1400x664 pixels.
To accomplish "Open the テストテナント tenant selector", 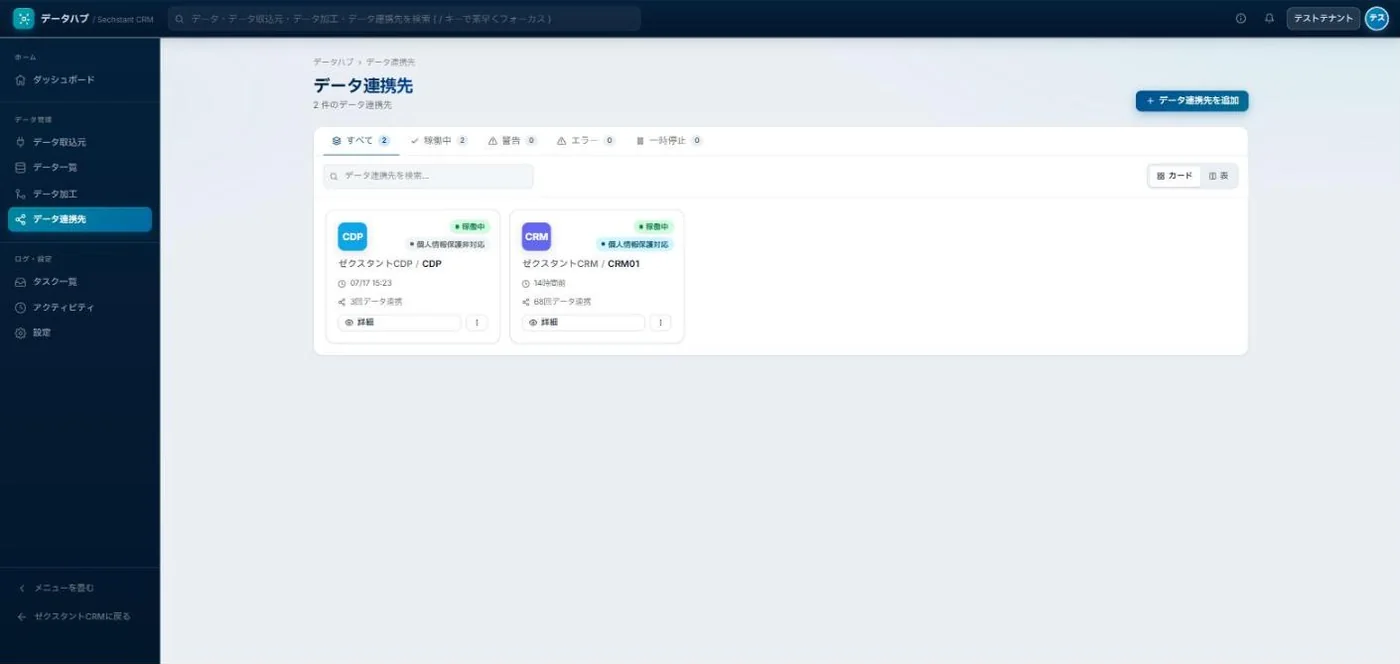I will (1323, 19).
